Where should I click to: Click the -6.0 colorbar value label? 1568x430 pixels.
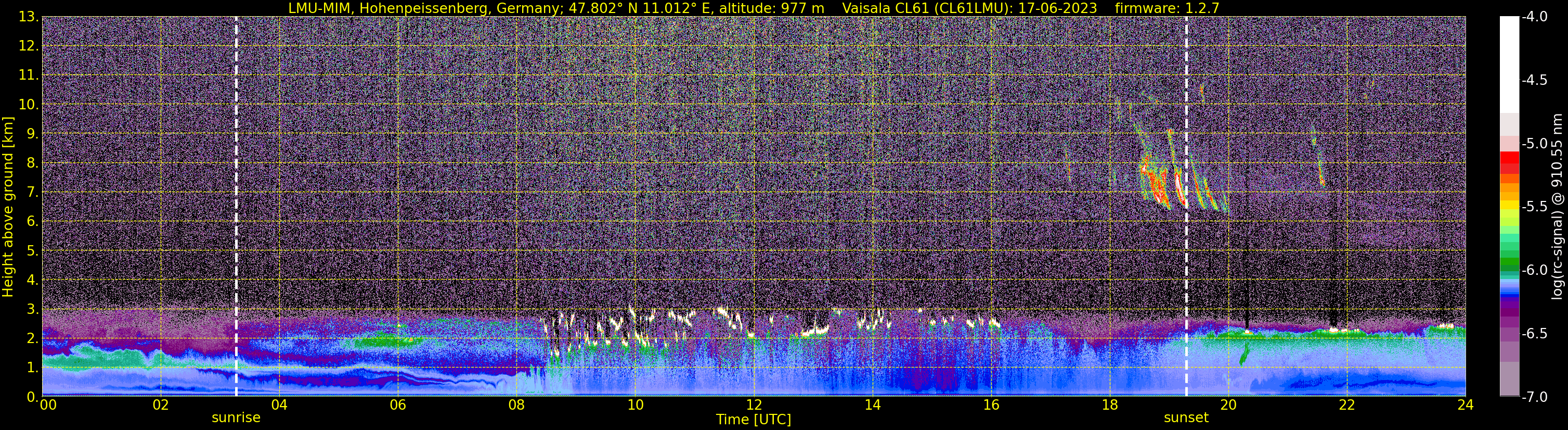(x=1534, y=270)
